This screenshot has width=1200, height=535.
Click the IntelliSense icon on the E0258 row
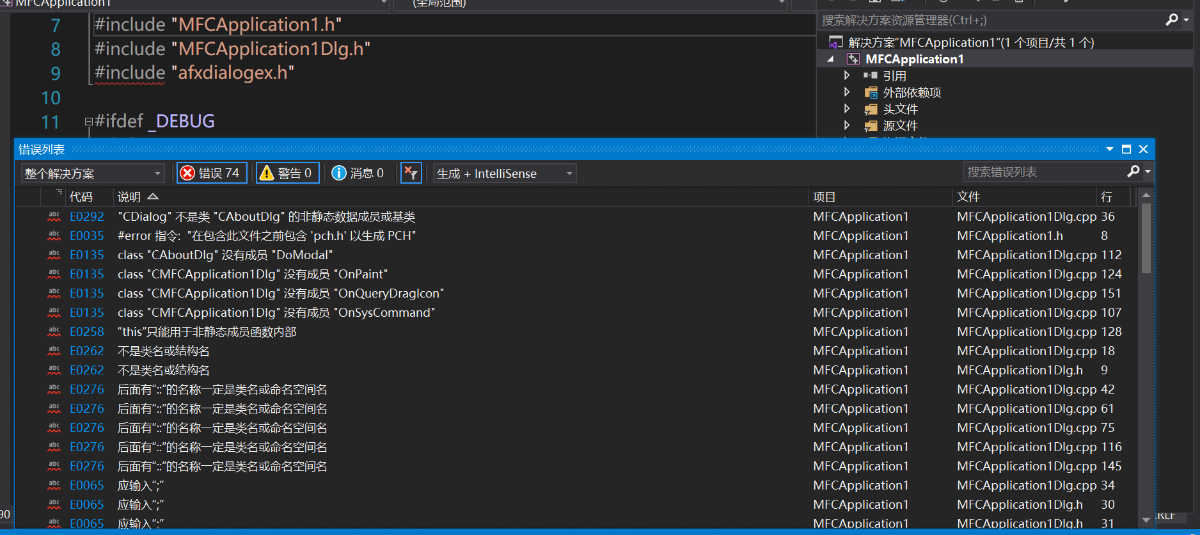[54, 331]
